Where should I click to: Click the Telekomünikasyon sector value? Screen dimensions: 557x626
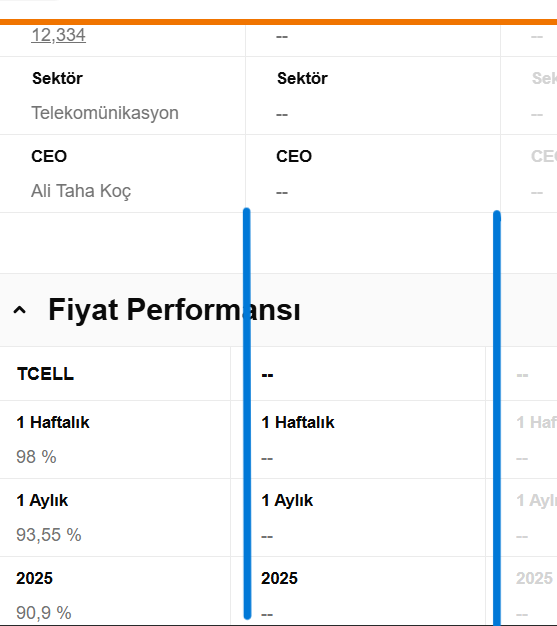(x=105, y=113)
